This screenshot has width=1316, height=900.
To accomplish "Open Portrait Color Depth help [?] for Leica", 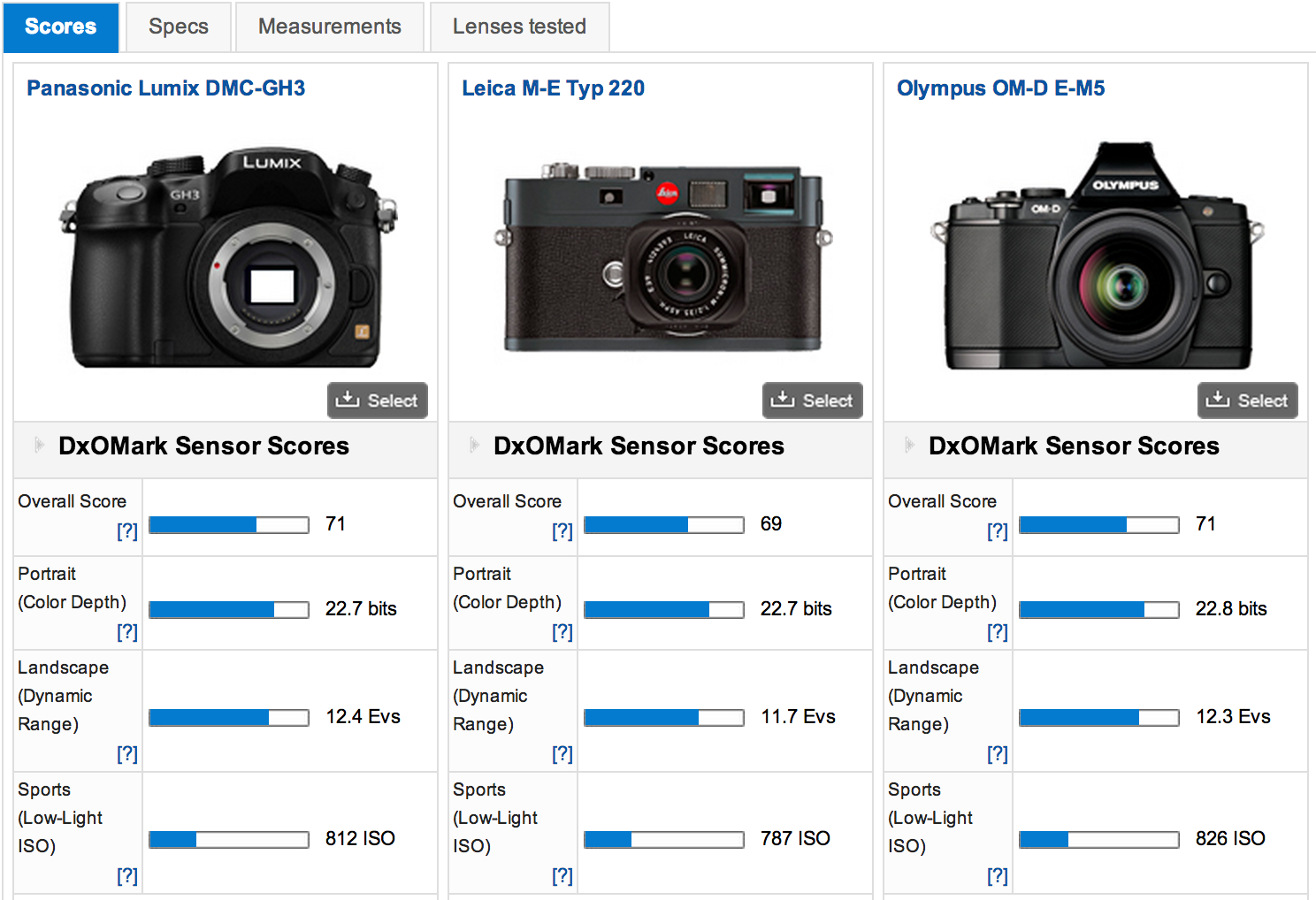I will (562, 631).
